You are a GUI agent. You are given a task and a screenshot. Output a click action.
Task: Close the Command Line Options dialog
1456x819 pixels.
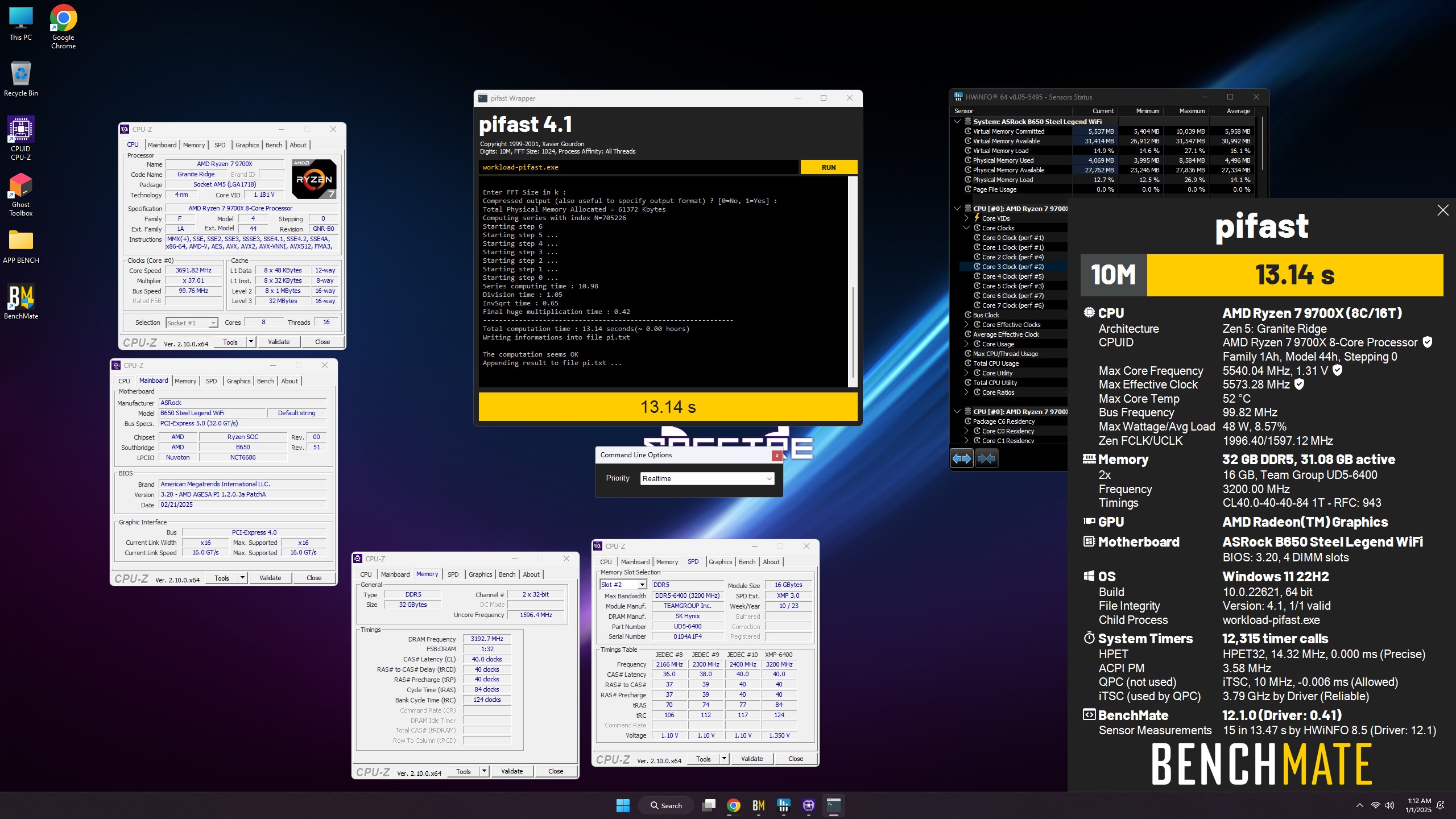777,456
